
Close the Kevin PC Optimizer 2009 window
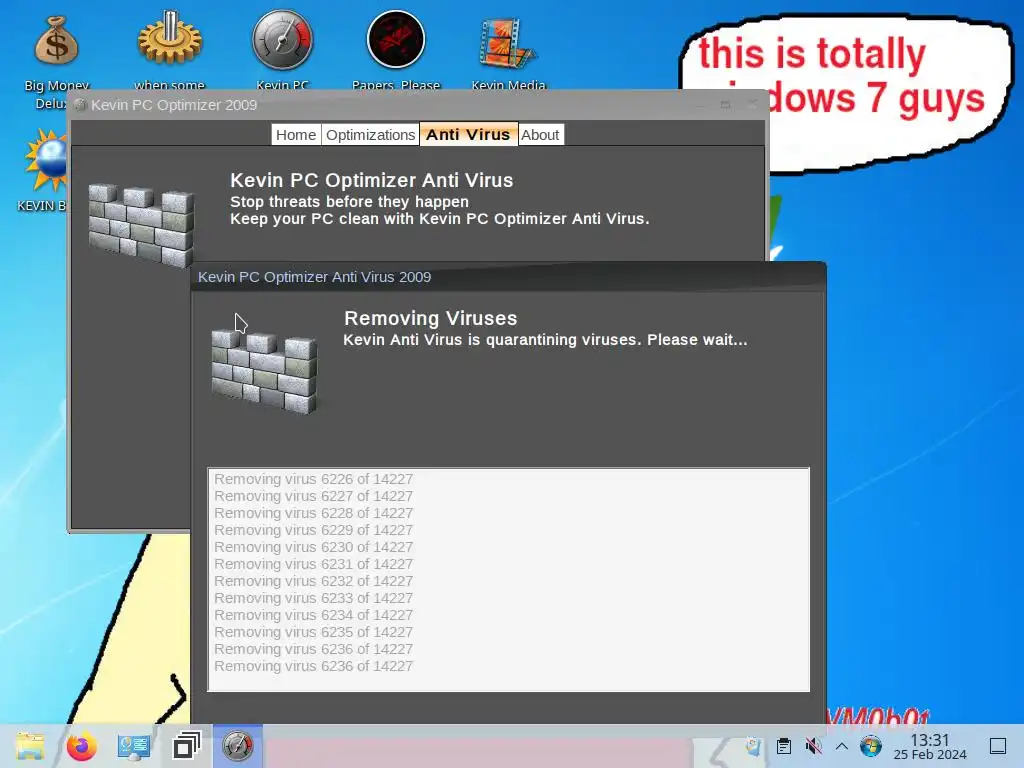752,104
